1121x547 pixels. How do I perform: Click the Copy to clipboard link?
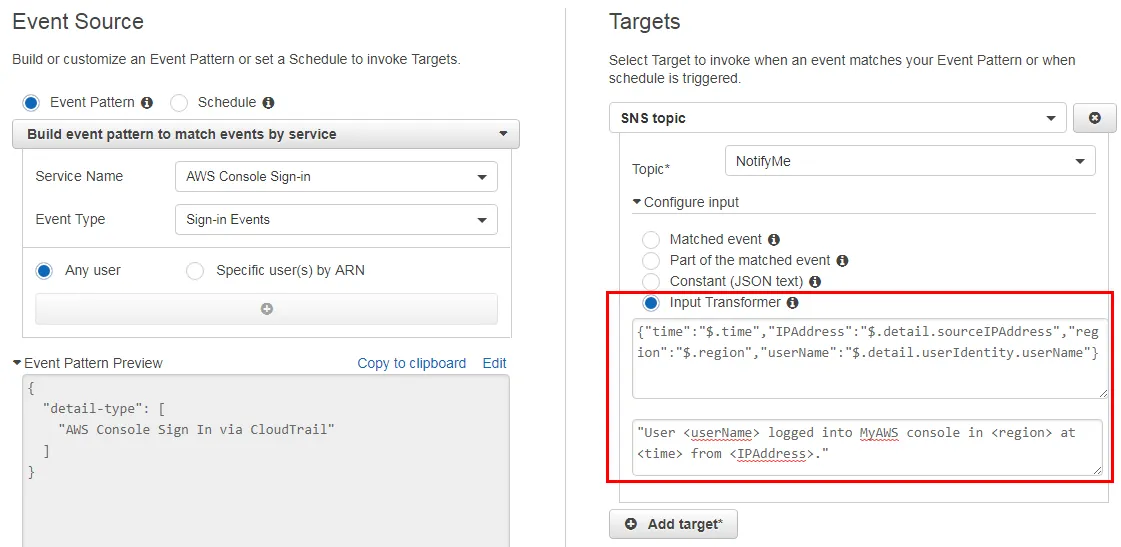point(411,363)
